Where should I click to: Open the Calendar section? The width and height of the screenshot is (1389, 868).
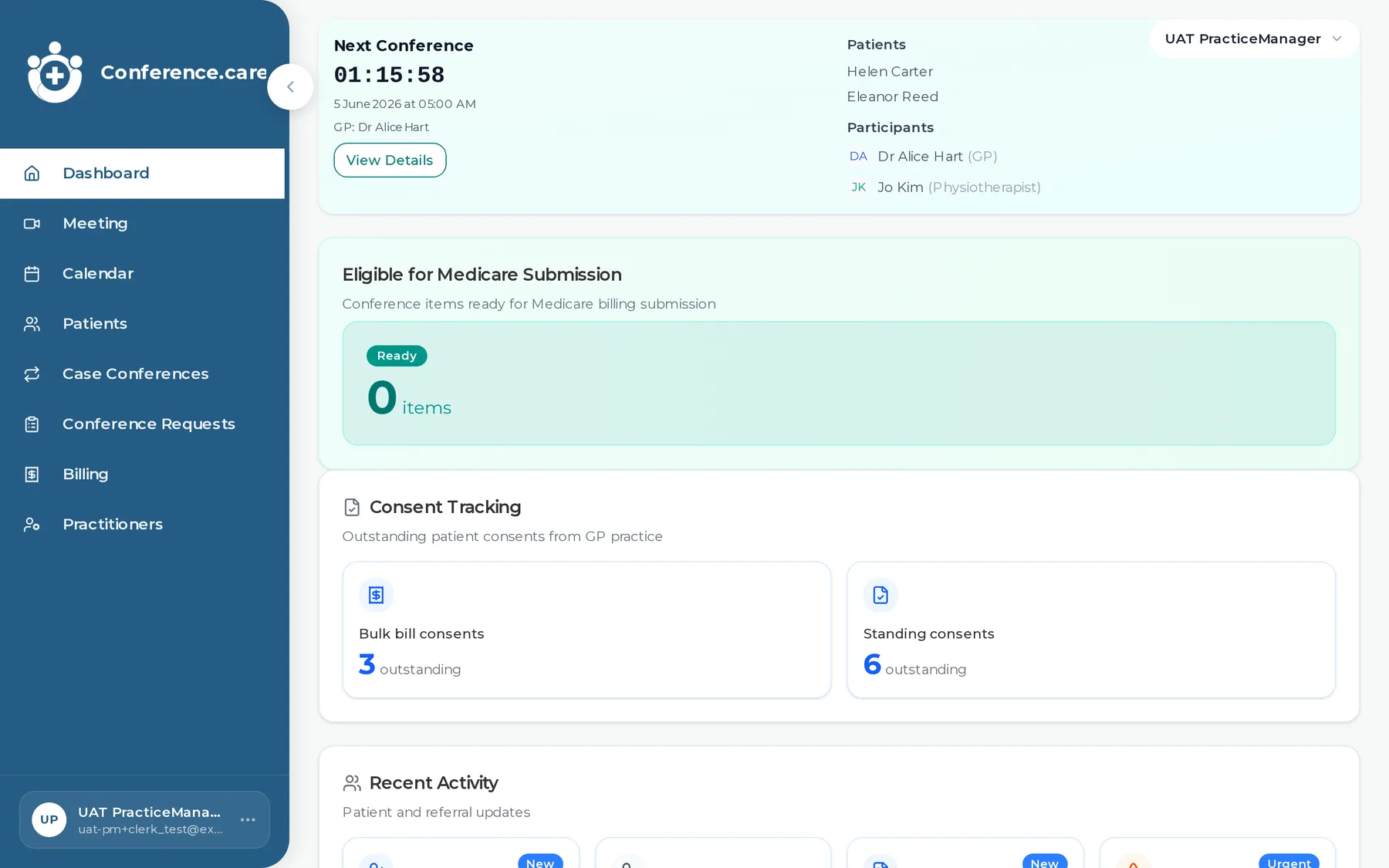142,274
